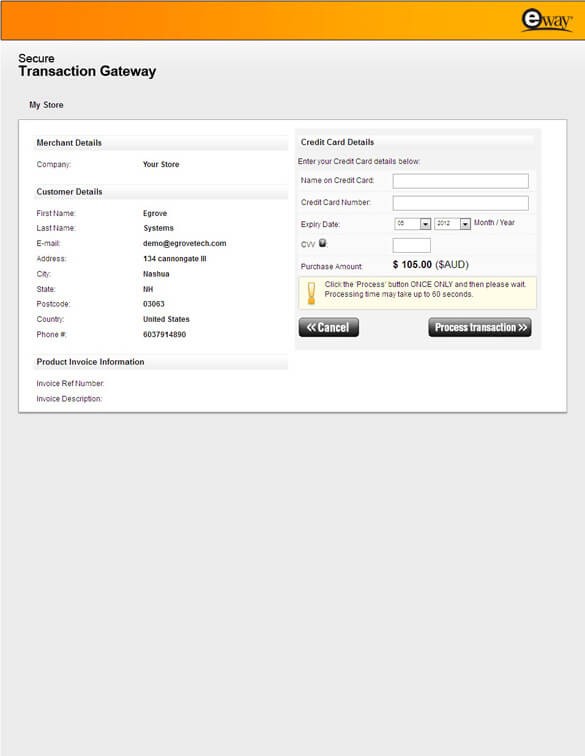This screenshot has height=756, width=585.
Task: Select the phone number 6037914890
Action: click(164, 335)
